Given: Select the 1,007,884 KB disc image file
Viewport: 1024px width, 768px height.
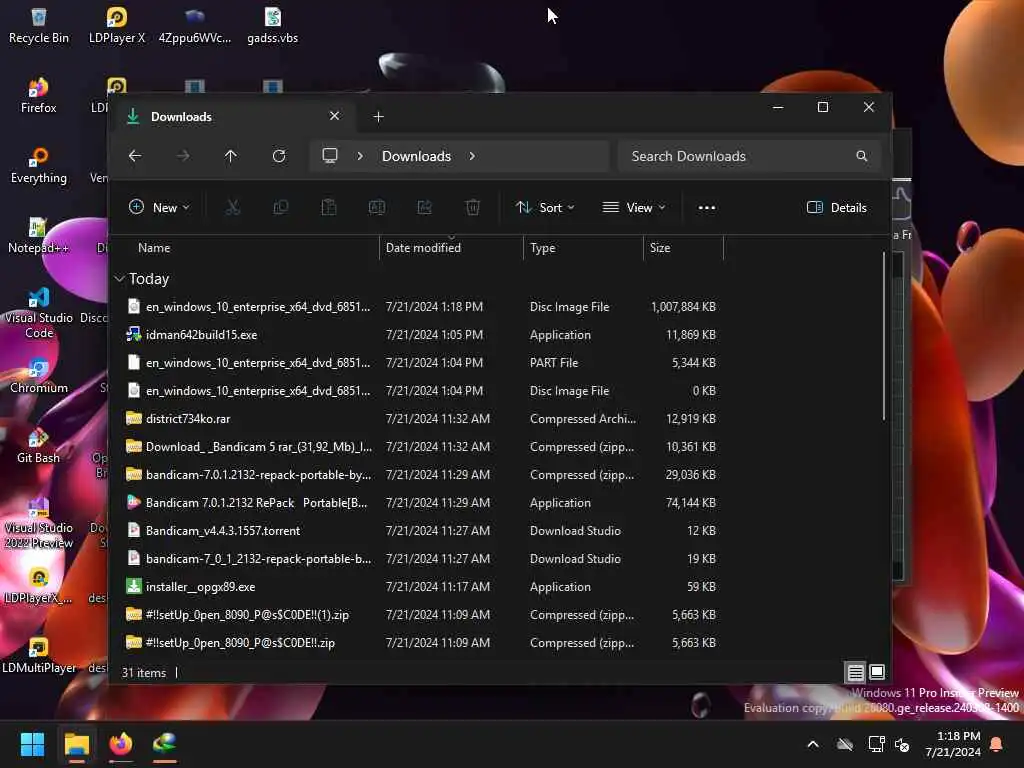Looking at the screenshot, I should 422,307.
